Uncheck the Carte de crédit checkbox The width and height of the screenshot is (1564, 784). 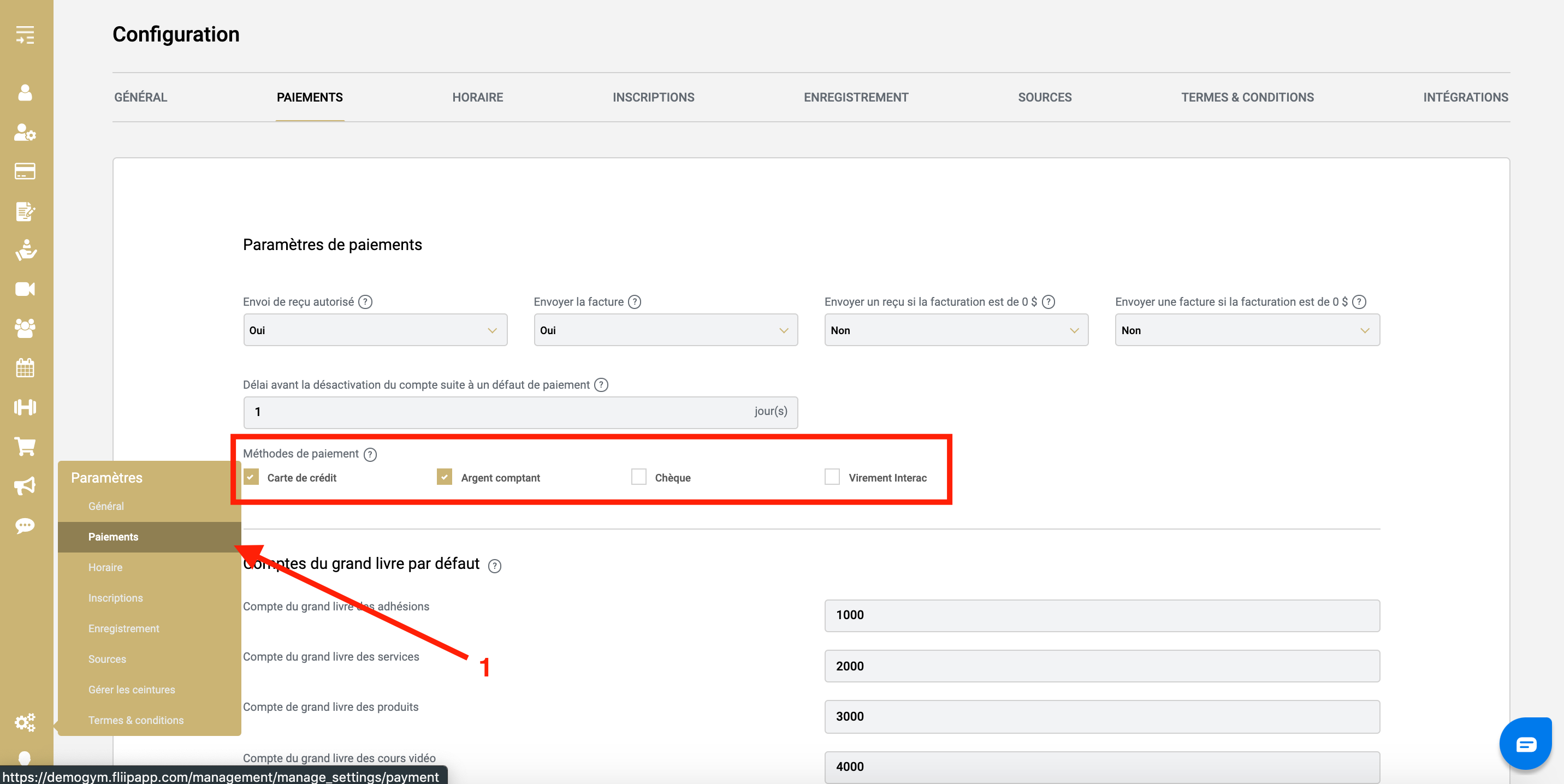coord(251,477)
